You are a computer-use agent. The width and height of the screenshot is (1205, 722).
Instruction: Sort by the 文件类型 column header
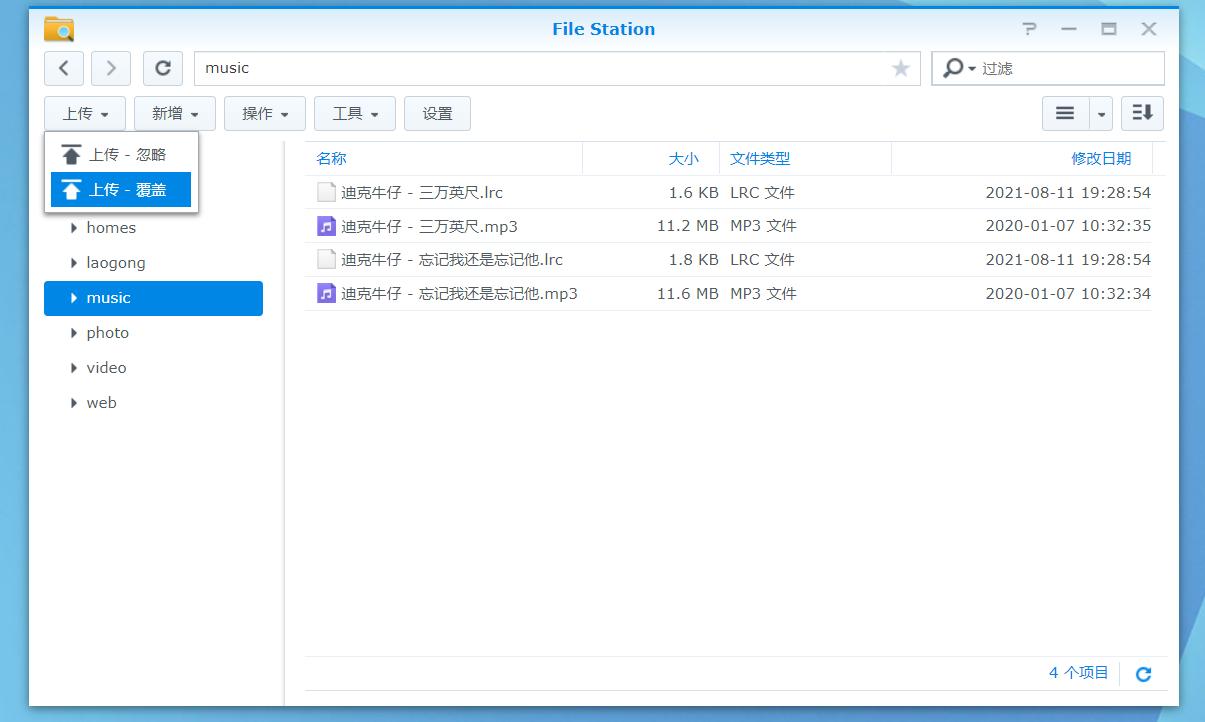pyautogui.click(x=760, y=158)
